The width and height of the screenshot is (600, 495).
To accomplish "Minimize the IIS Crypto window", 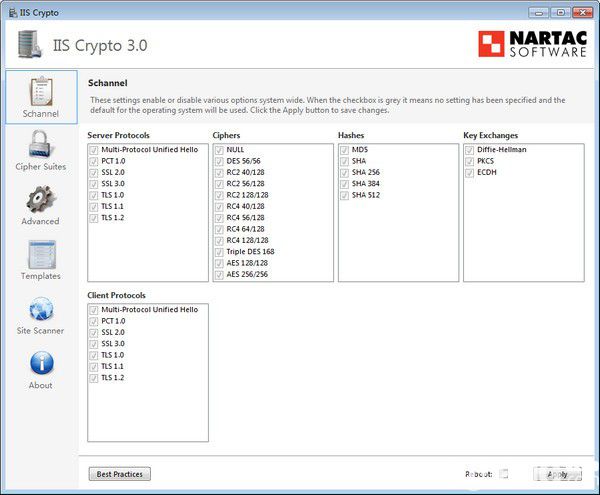I will point(539,13).
